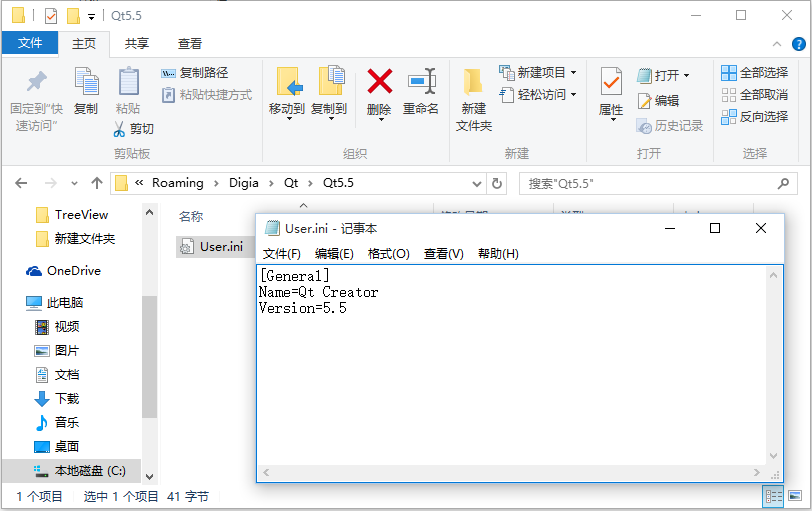The image size is (812, 511).
Task: Click Qt in the address path
Action: click(291, 183)
